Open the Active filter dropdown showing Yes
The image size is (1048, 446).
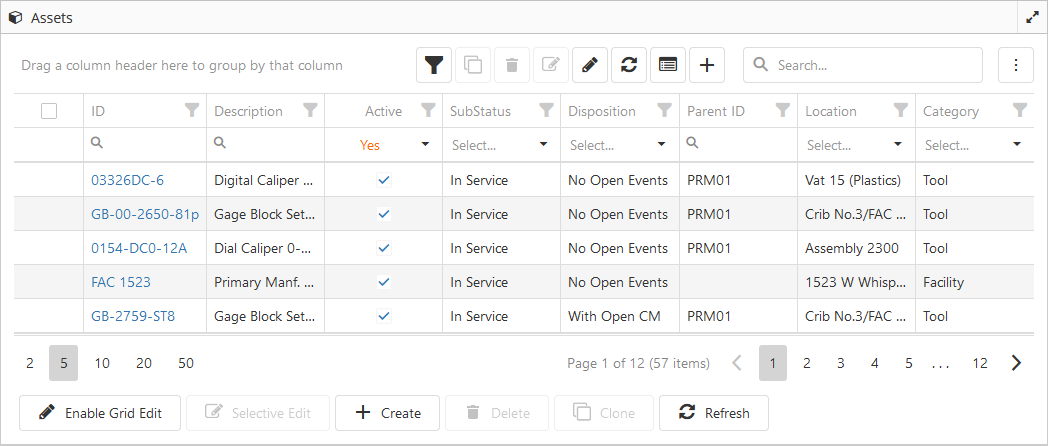pos(425,145)
